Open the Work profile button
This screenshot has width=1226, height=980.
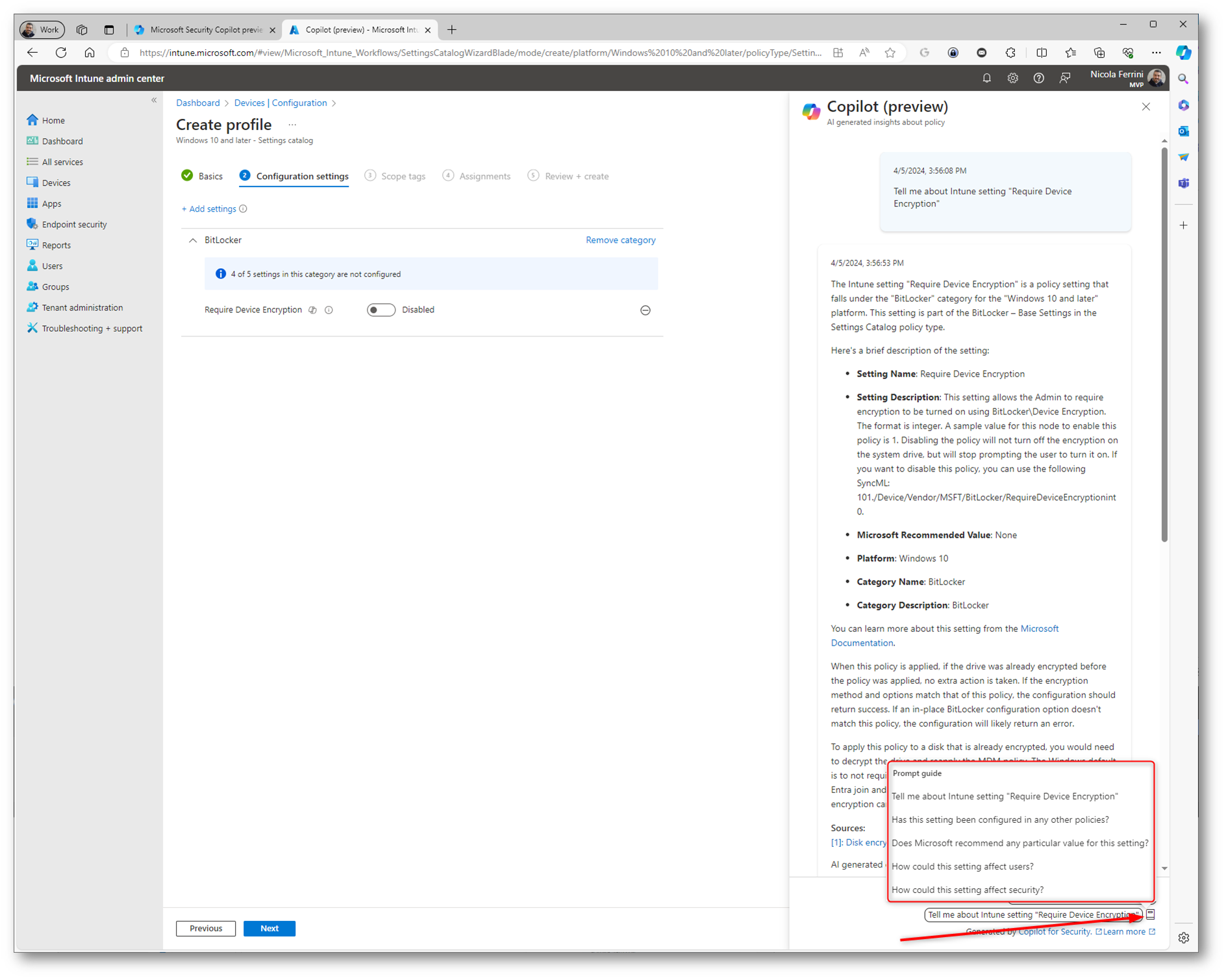pyautogui.click(x=42, y=29)
